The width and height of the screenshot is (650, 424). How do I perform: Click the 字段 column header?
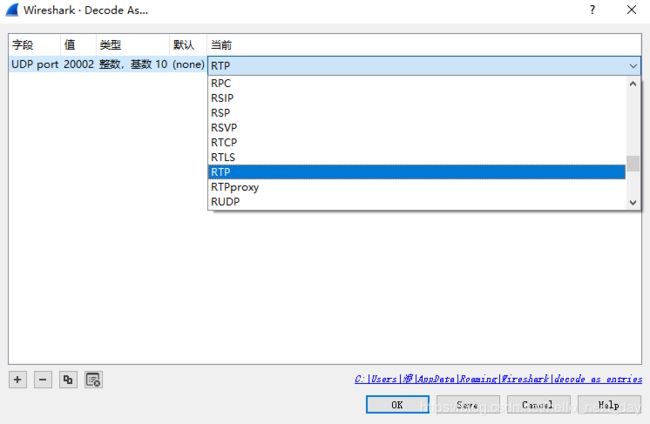tap(35, 45)
